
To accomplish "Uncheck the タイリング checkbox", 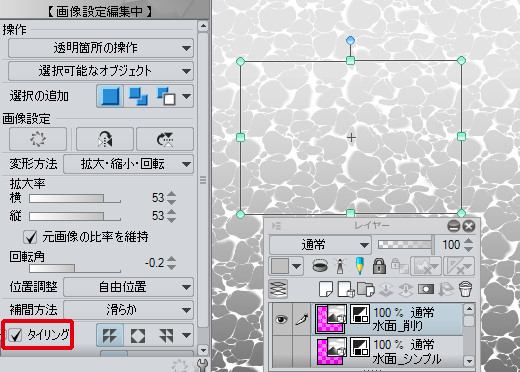I will (15, 335).
